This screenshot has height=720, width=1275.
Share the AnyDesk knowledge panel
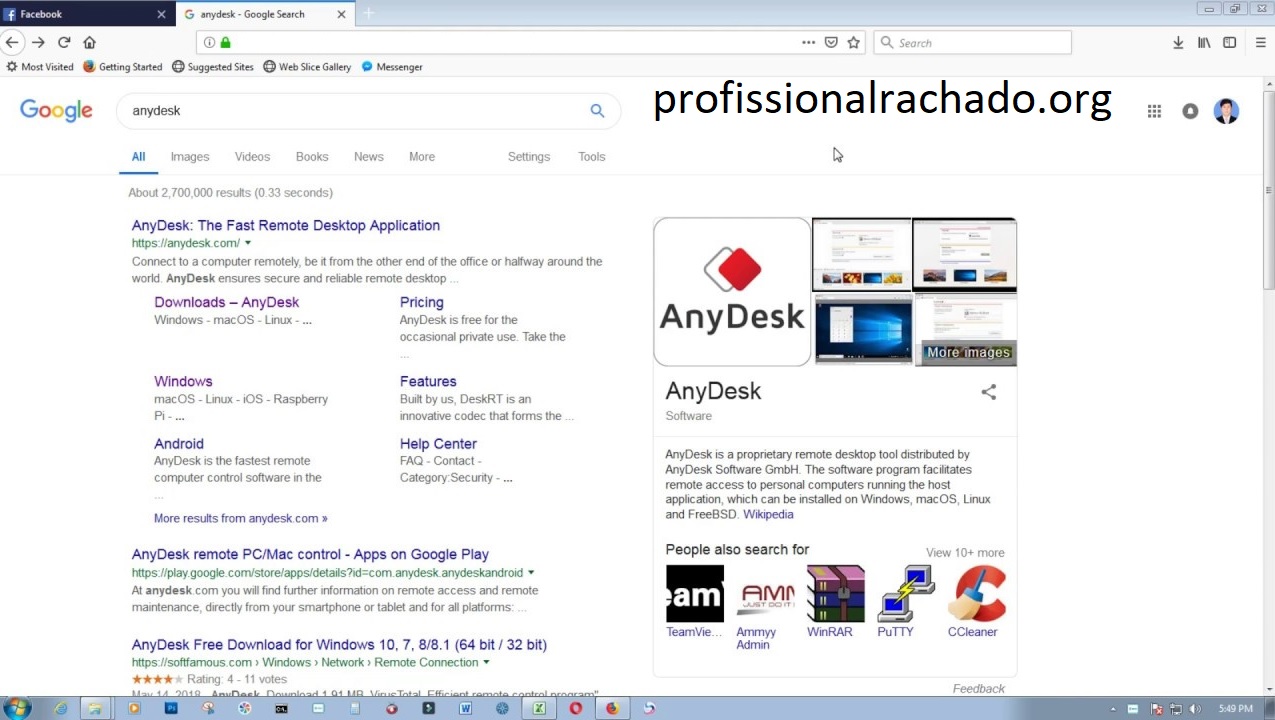(x=989, y=392)
